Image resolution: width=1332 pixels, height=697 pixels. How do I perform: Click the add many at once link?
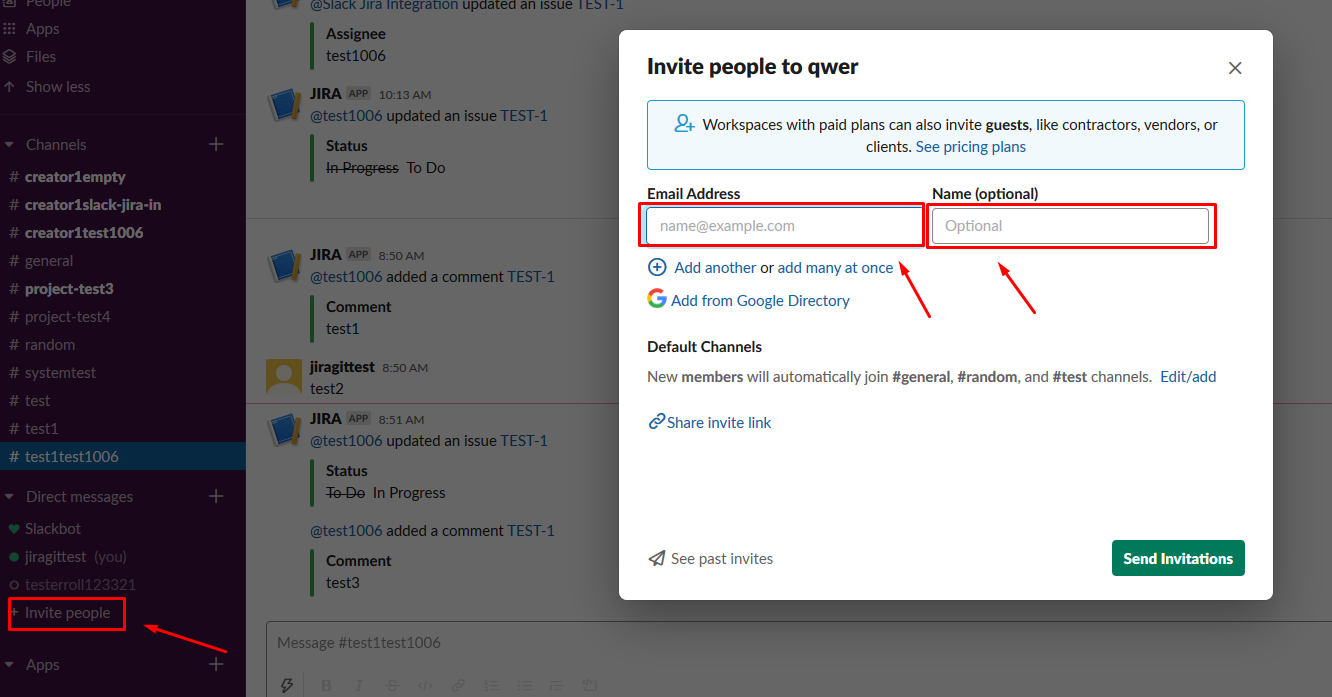pyautogui.click(x=836, y=268)
